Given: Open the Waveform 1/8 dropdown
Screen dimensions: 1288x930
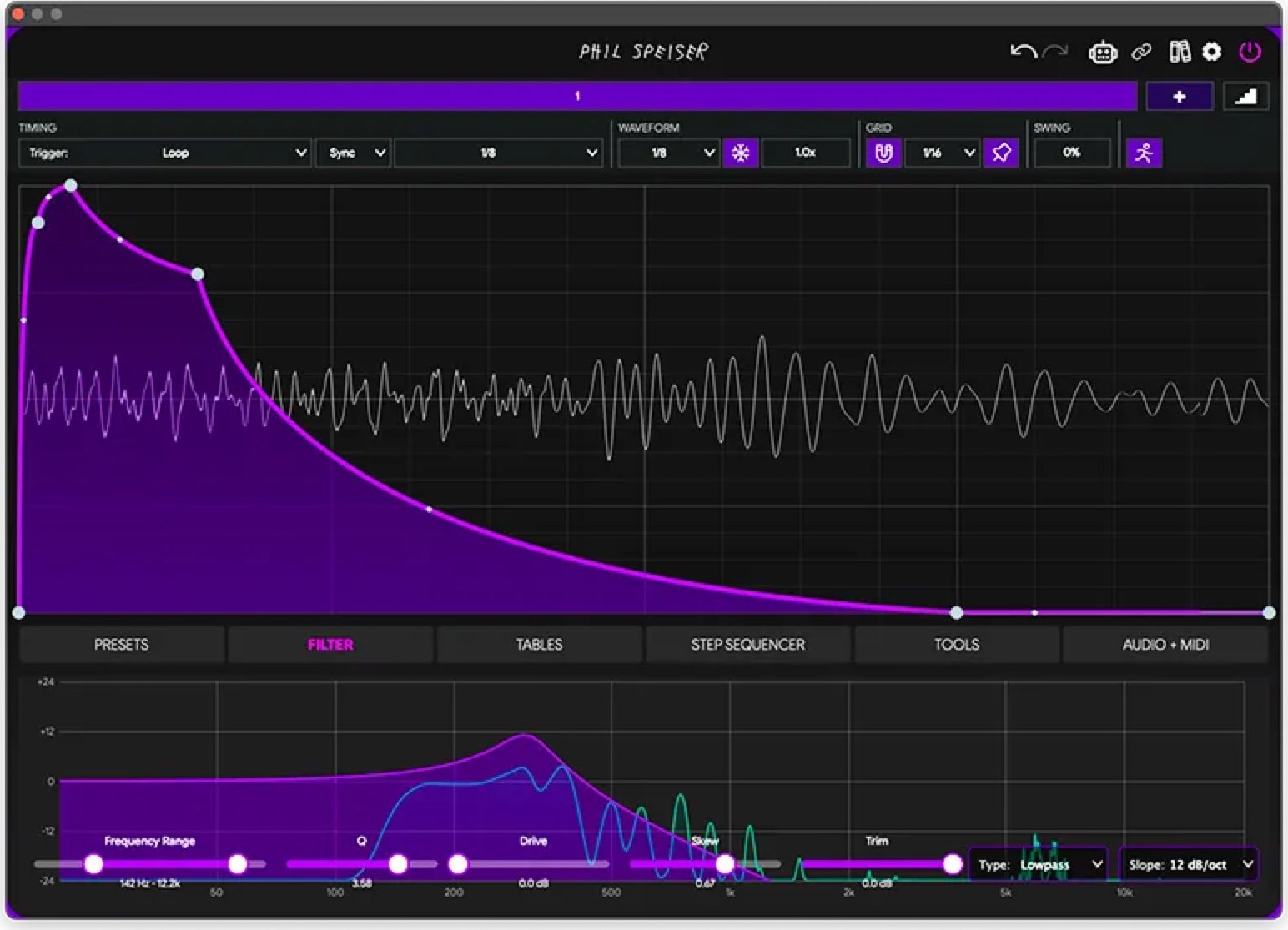Looking at the screenshot, I should tap(669, 153).
